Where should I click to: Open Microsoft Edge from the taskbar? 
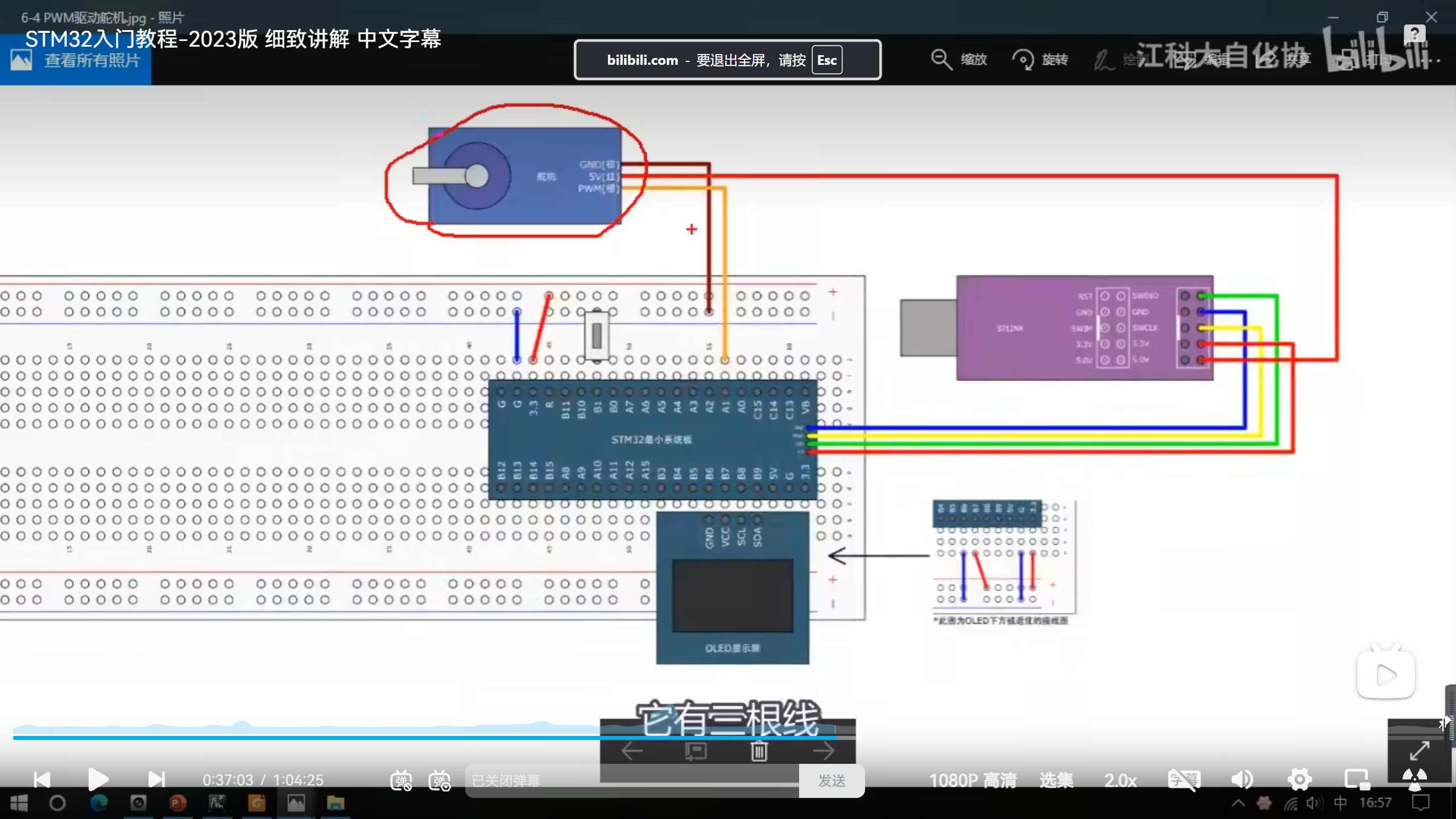[x=99, y=803]
